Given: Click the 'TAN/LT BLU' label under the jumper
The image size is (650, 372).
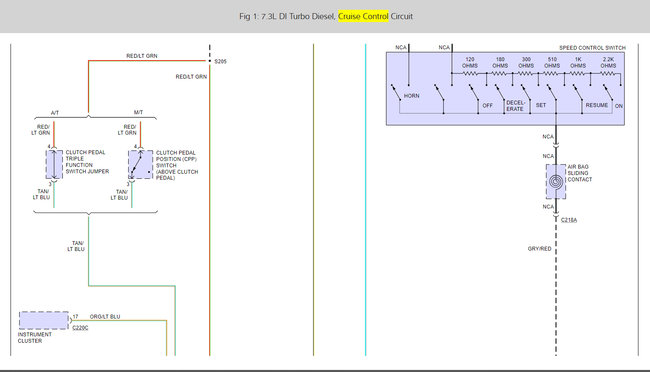Looking at the screenshot, I should click(41, 195).
